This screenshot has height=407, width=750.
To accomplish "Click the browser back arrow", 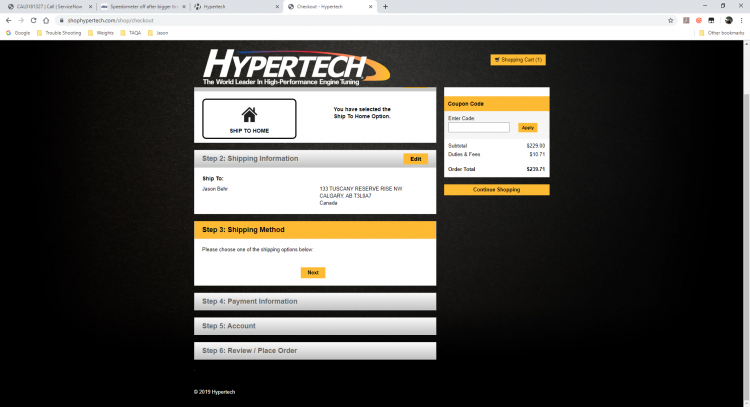I will point(8,21).
